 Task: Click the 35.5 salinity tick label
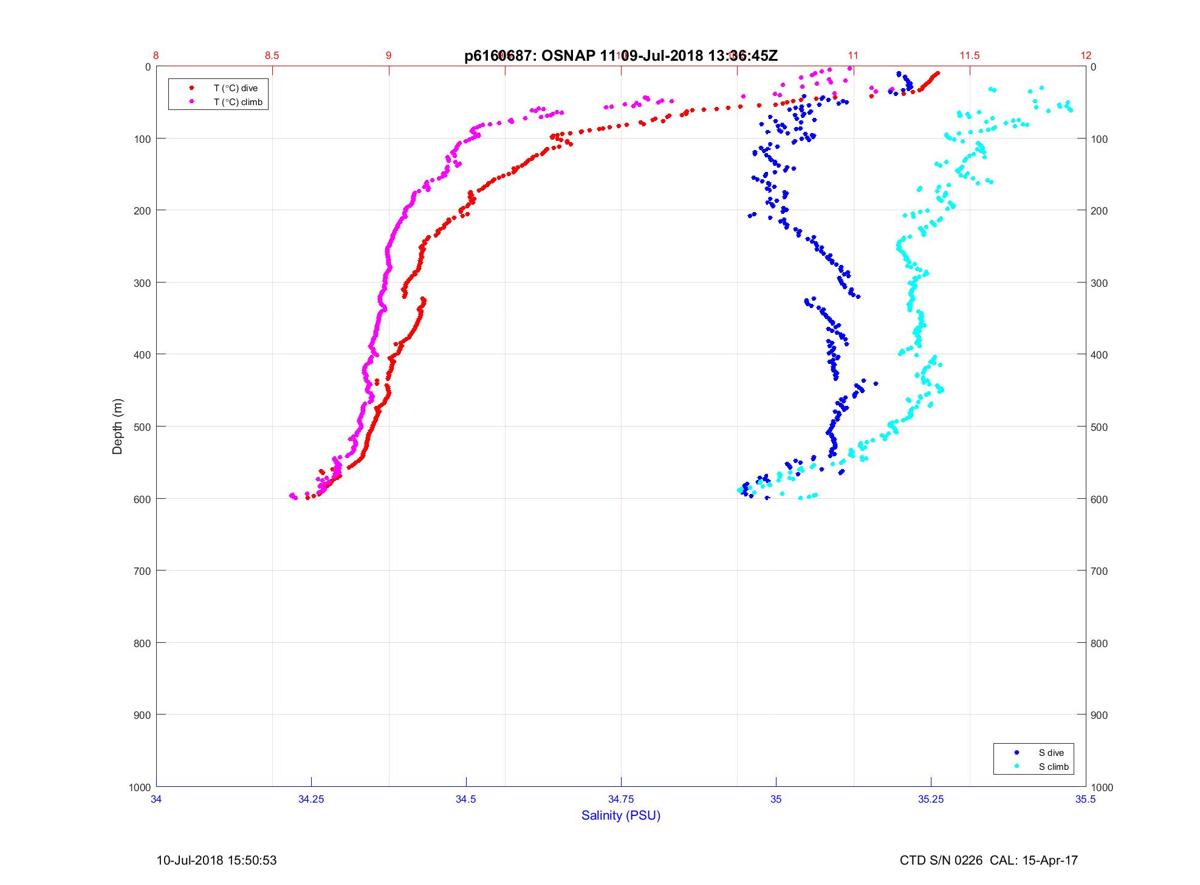(x=1086, y=799)
